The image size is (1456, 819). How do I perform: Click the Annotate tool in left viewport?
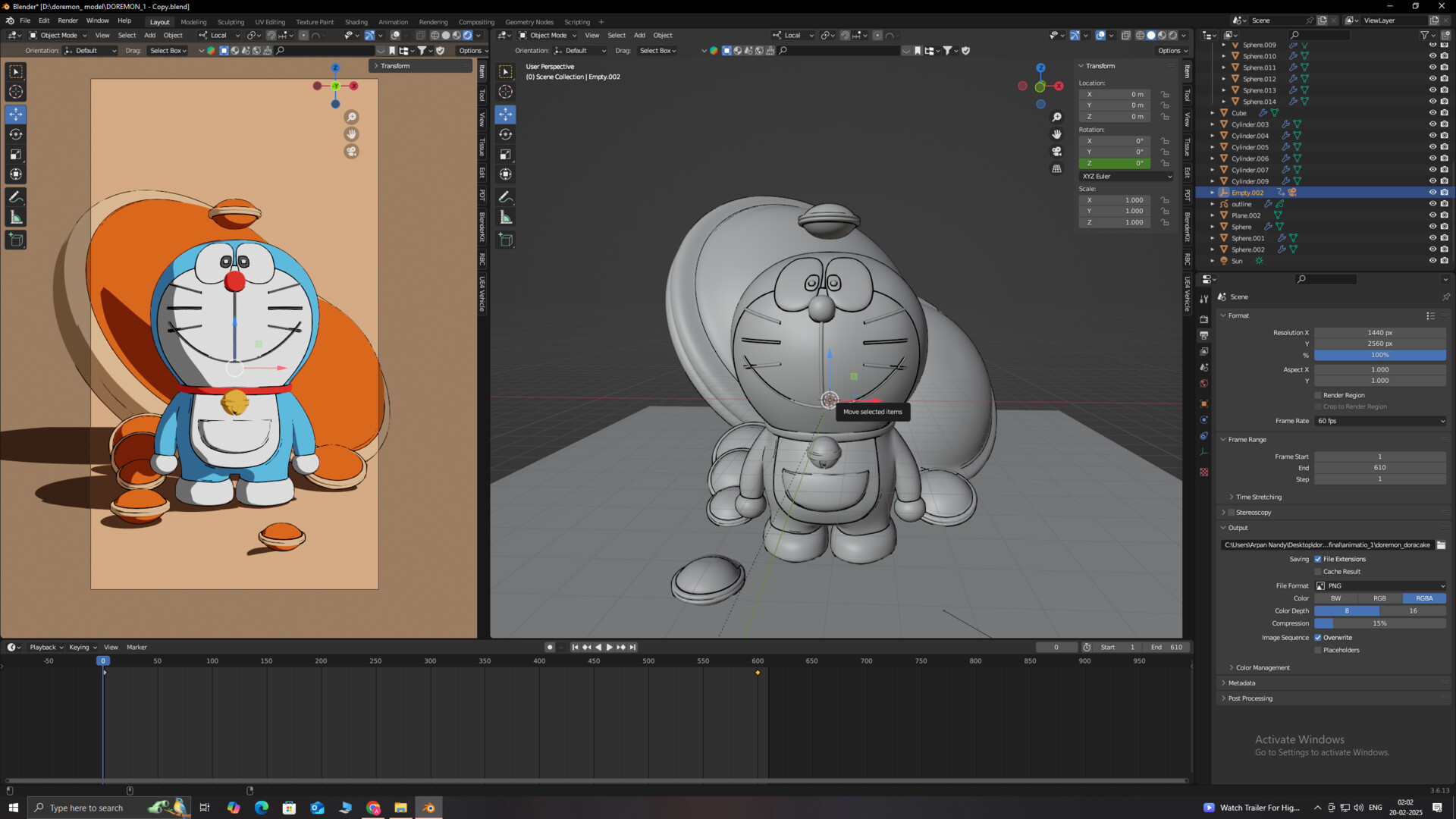[x=16, y=197]
